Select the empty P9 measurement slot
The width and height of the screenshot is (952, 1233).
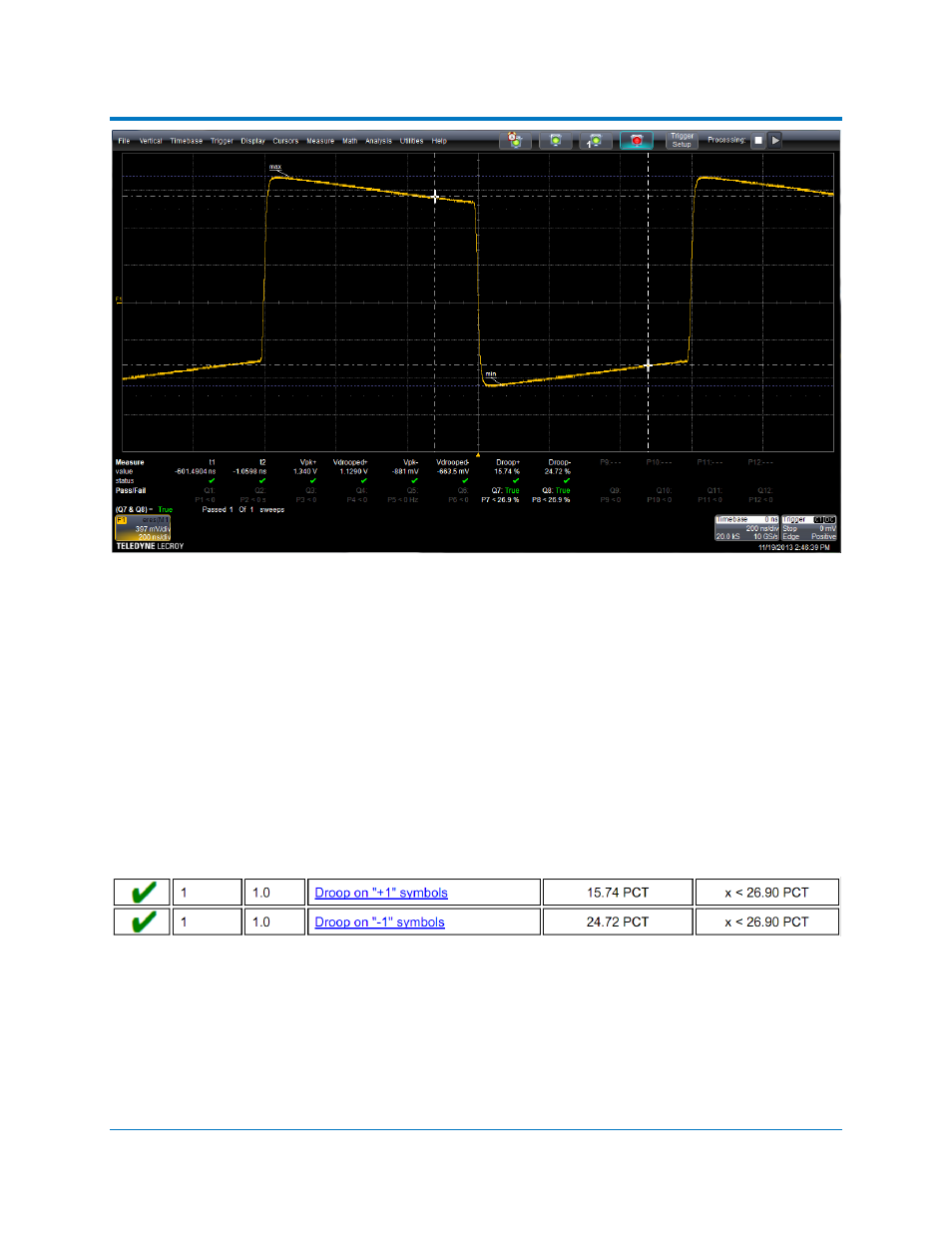tap(610, 462)
